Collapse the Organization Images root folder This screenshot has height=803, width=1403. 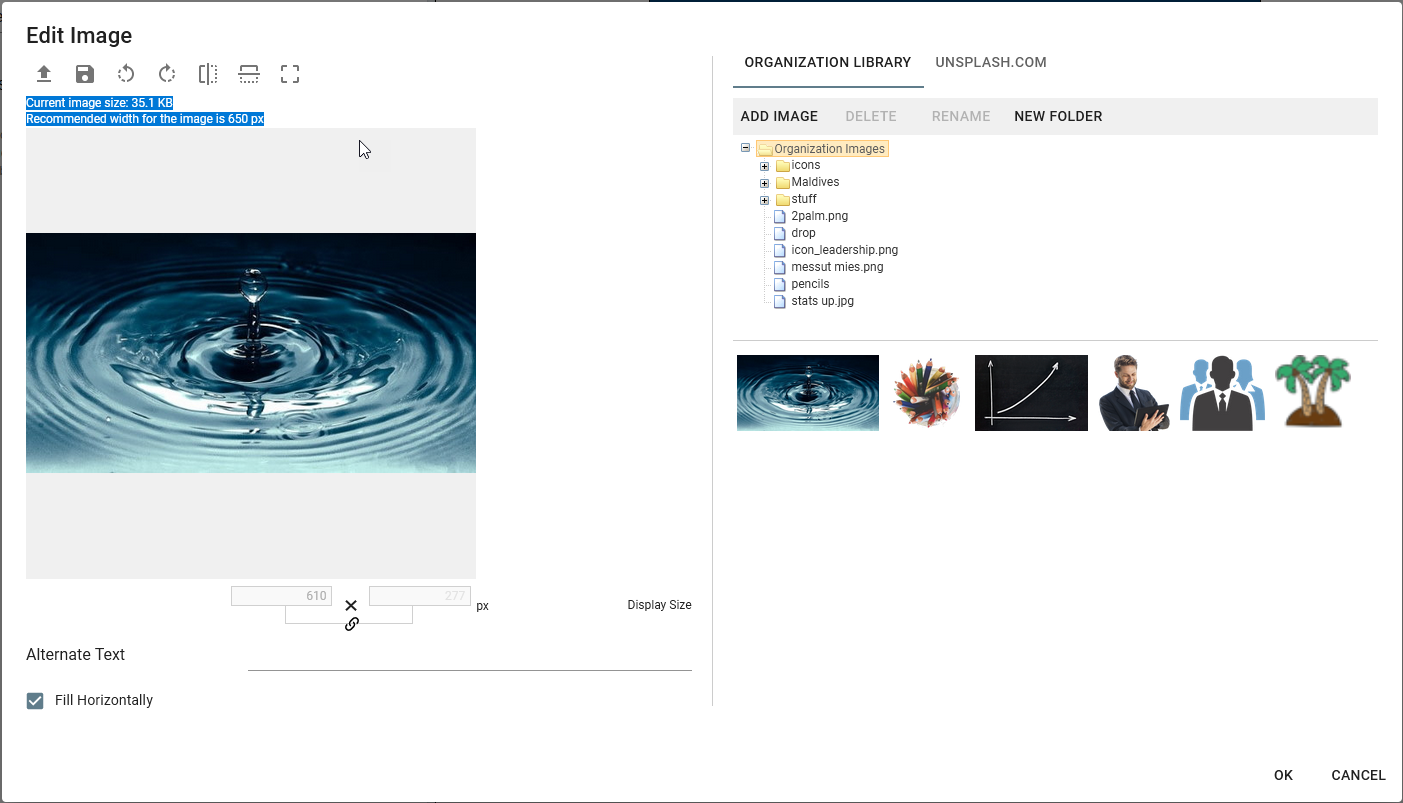745,148
